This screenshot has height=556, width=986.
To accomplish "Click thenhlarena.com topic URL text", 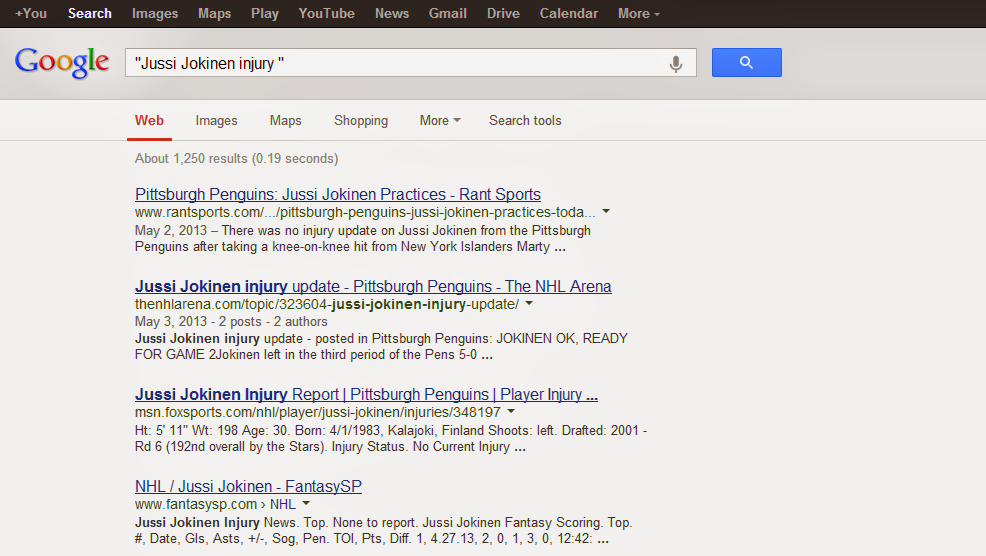I will click(327, 304).
